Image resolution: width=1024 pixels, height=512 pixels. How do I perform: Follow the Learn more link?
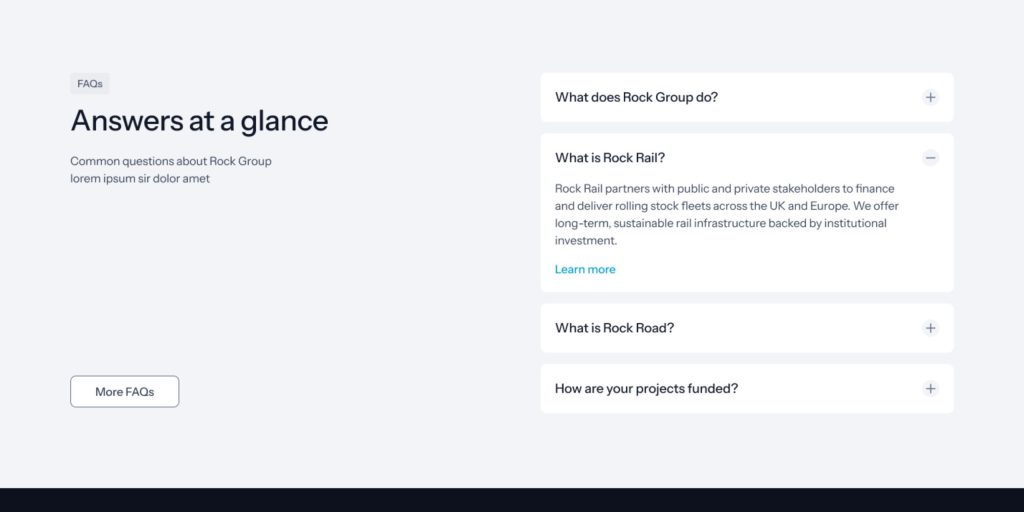pyautogui.click(x=585, y=269)
